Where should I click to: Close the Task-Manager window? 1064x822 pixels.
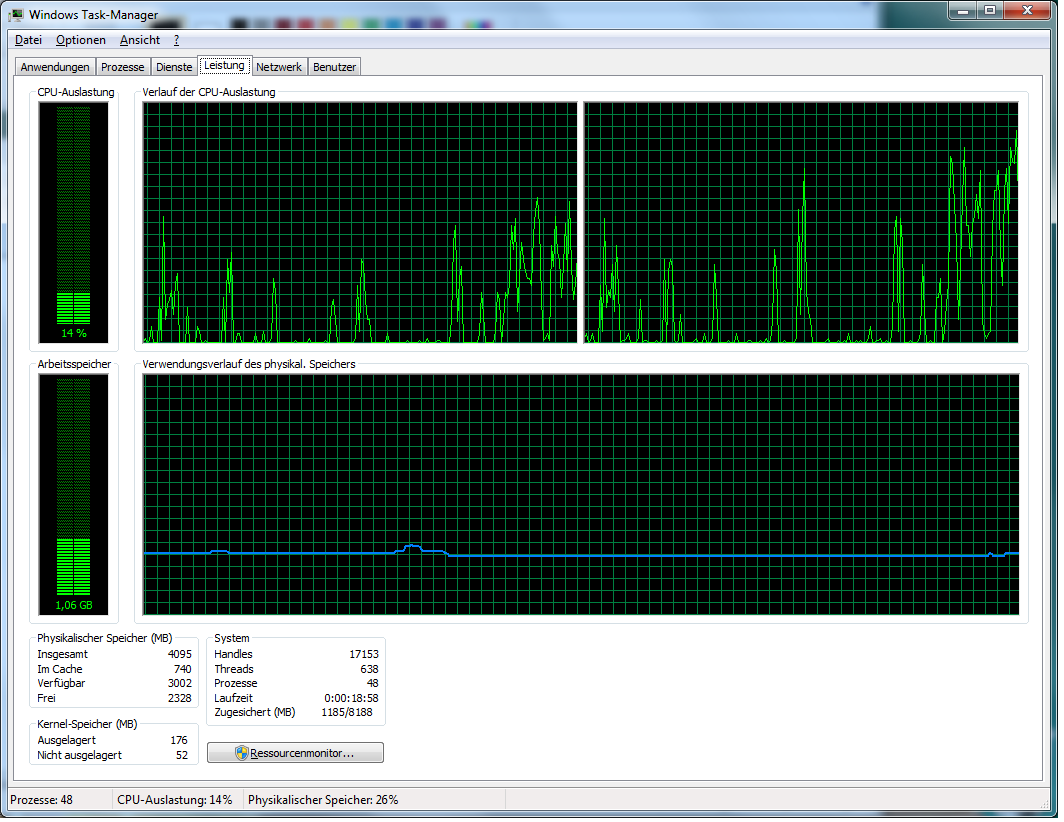[x=1027, y=11]
